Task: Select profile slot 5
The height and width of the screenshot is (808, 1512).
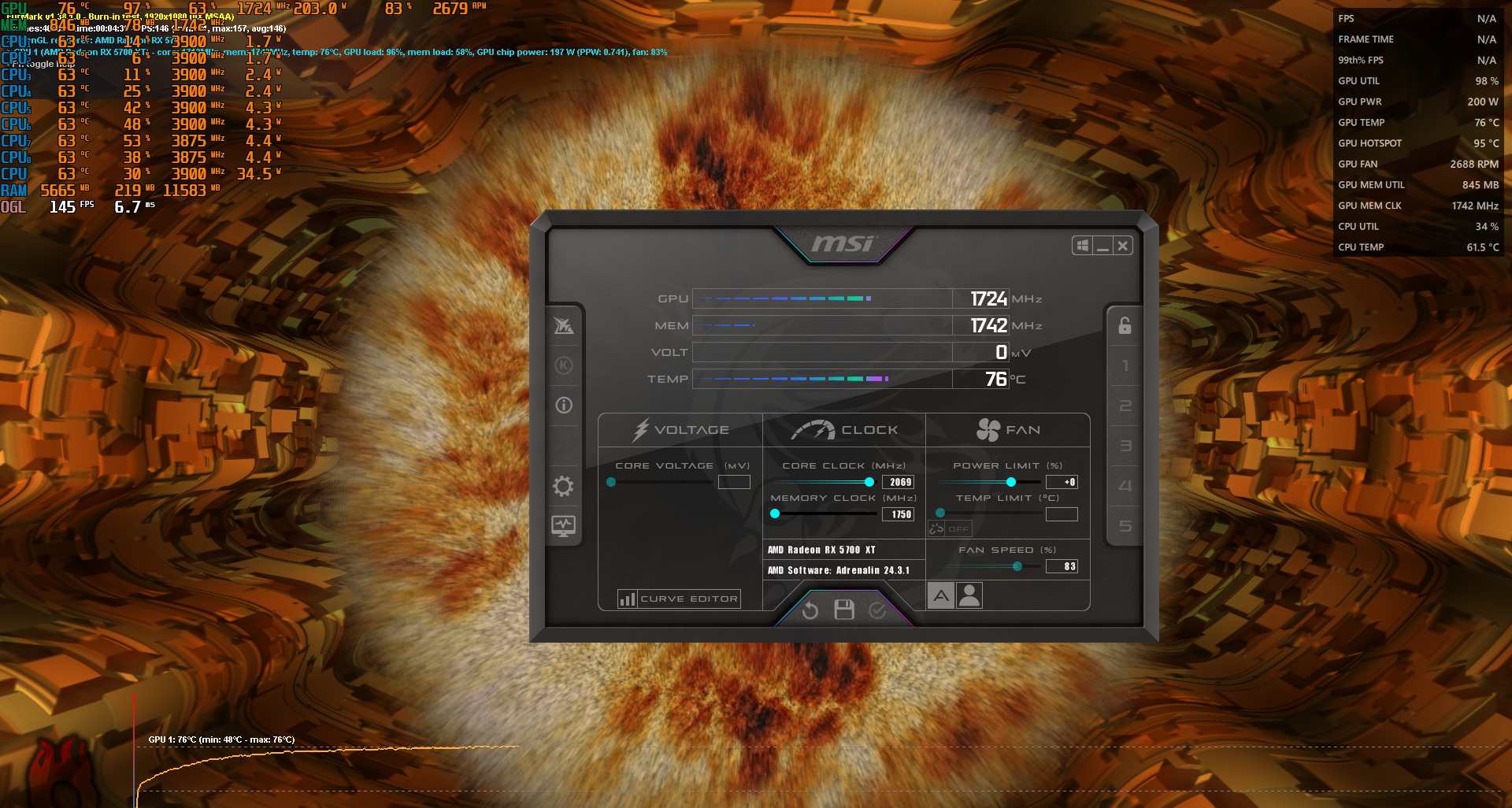Action: click(x=1125, y=526)
